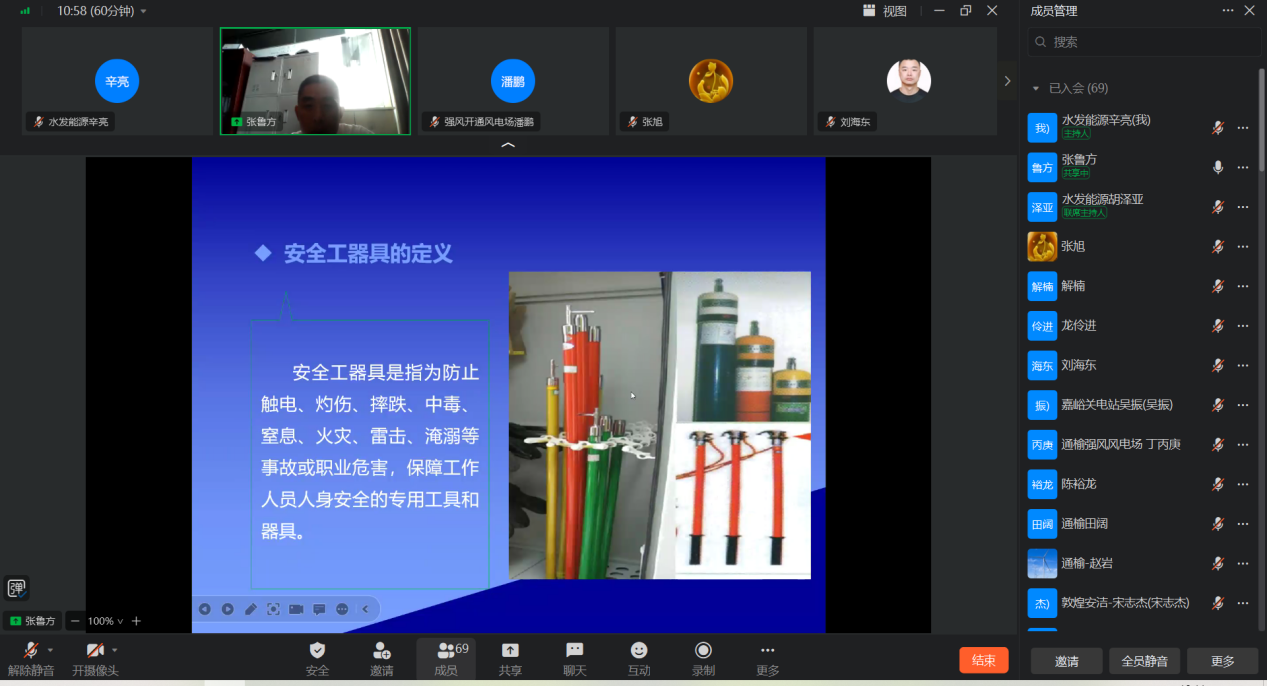Select the pencil annotation tool on slide

tap(250, 609)
